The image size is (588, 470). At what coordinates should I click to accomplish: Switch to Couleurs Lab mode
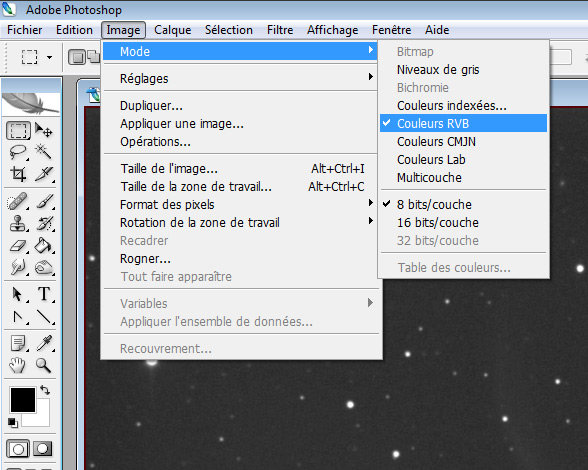463,159
